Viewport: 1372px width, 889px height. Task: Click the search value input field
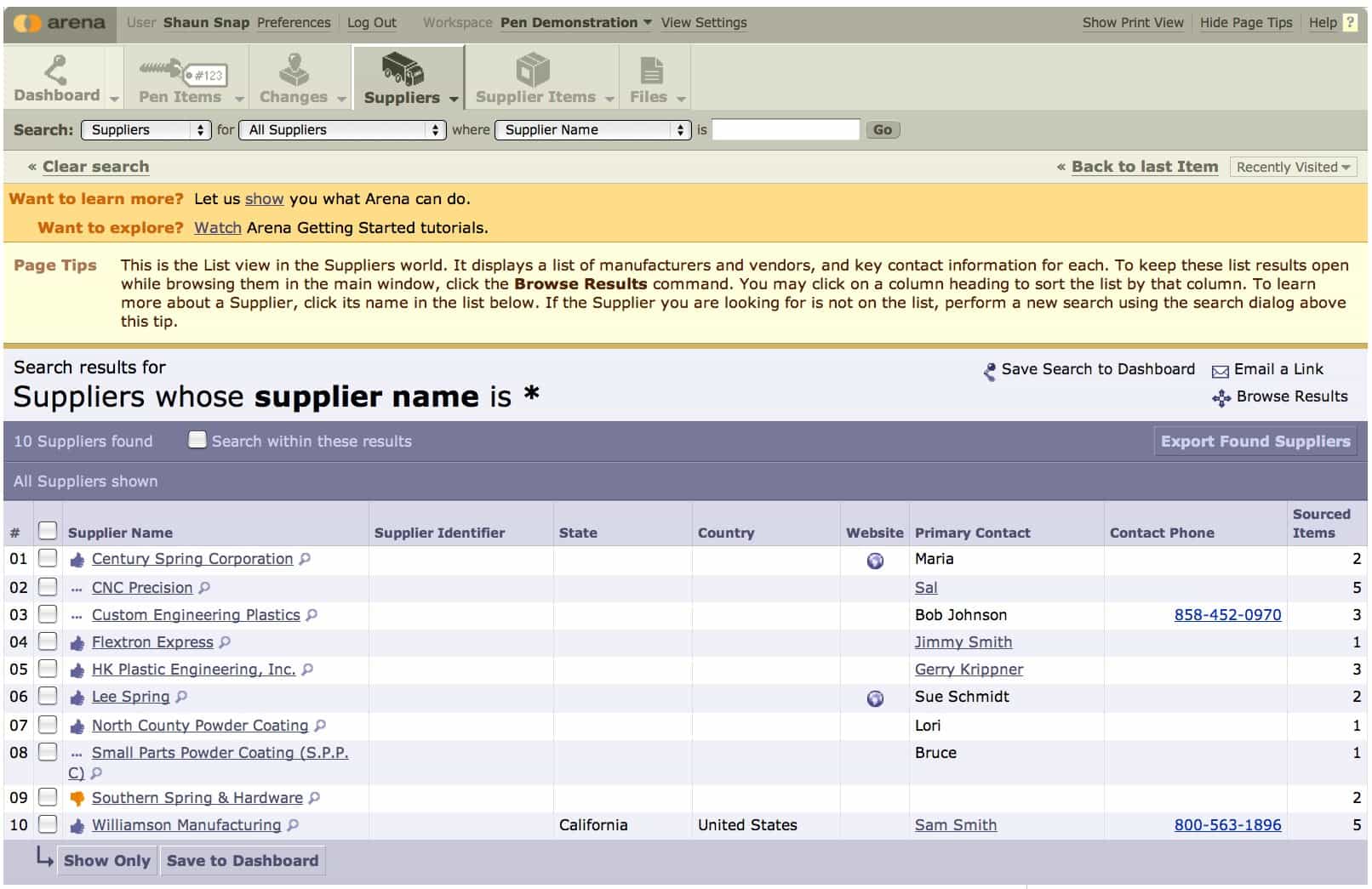pyautogui.click(x=786, y=130)
